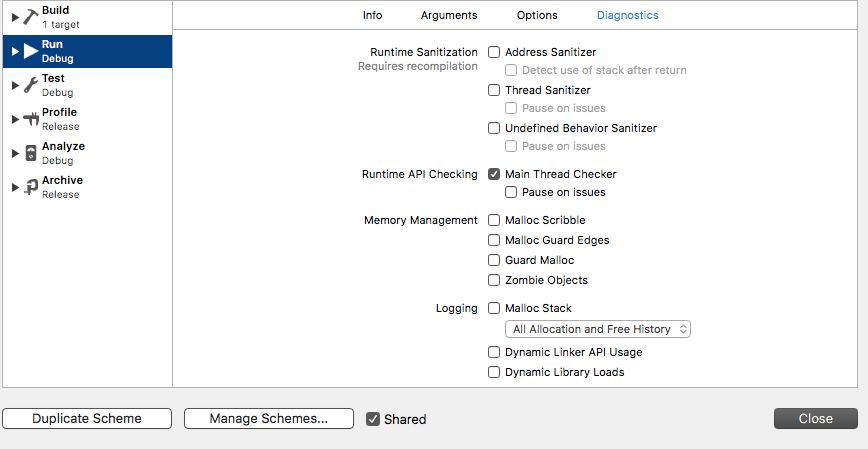Open Manage Schemes dialog
Screen dimensions: 868x449
(269, 419)
